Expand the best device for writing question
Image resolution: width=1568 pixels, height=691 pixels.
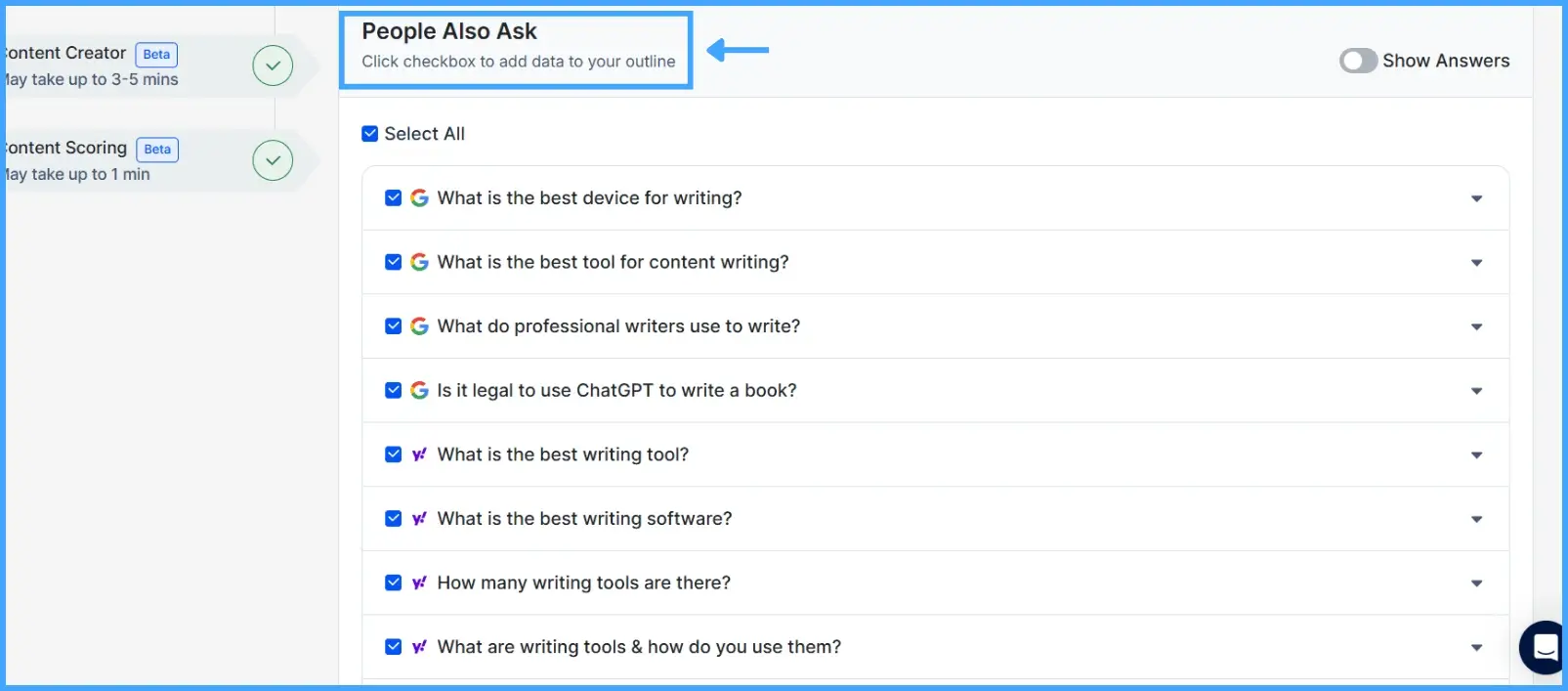coord(1476,197)
